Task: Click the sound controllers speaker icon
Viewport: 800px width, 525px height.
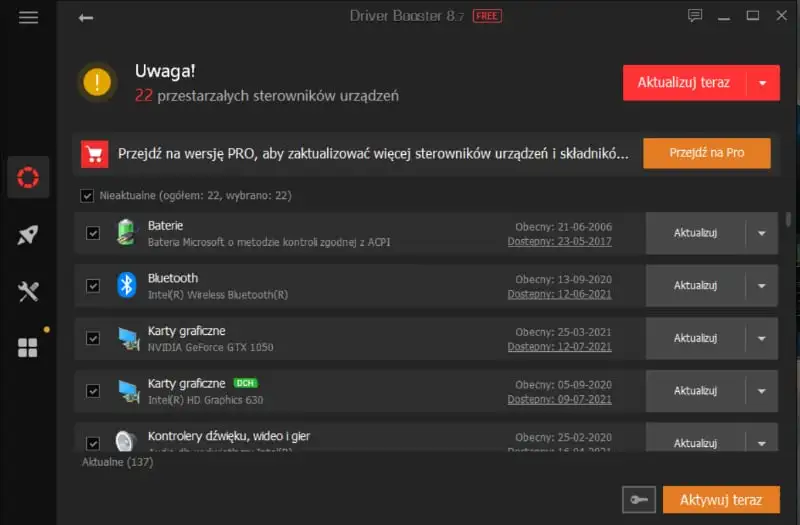Action: click(126, 441)
